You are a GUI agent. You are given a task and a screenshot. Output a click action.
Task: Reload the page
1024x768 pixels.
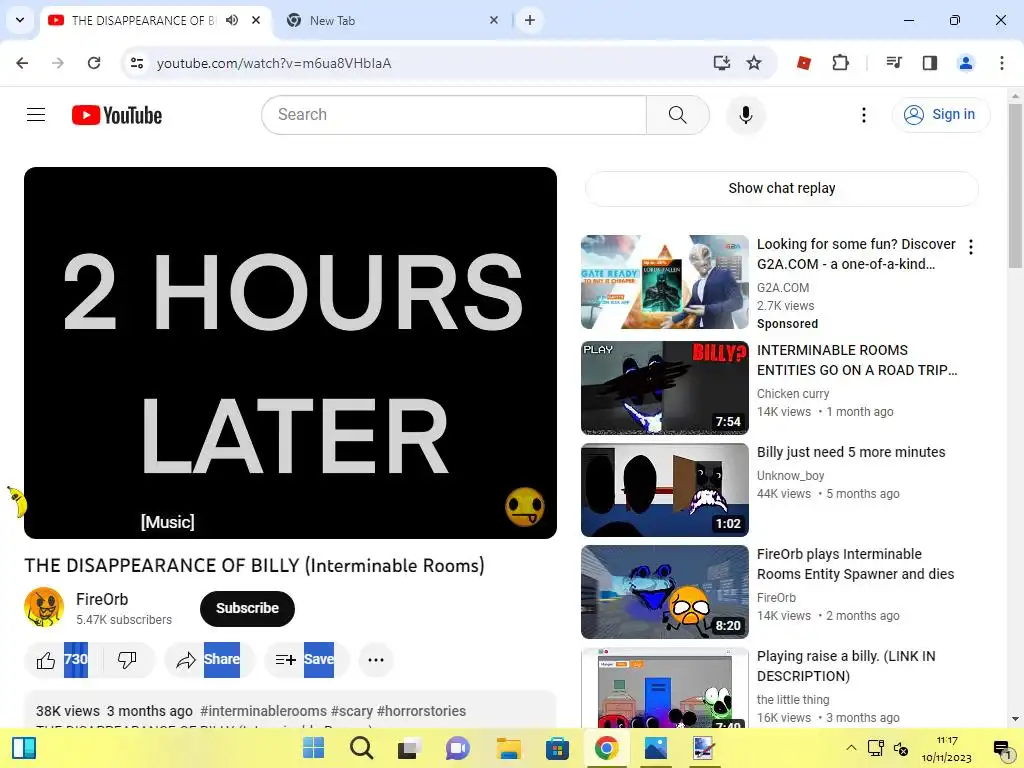coord(94,63)
